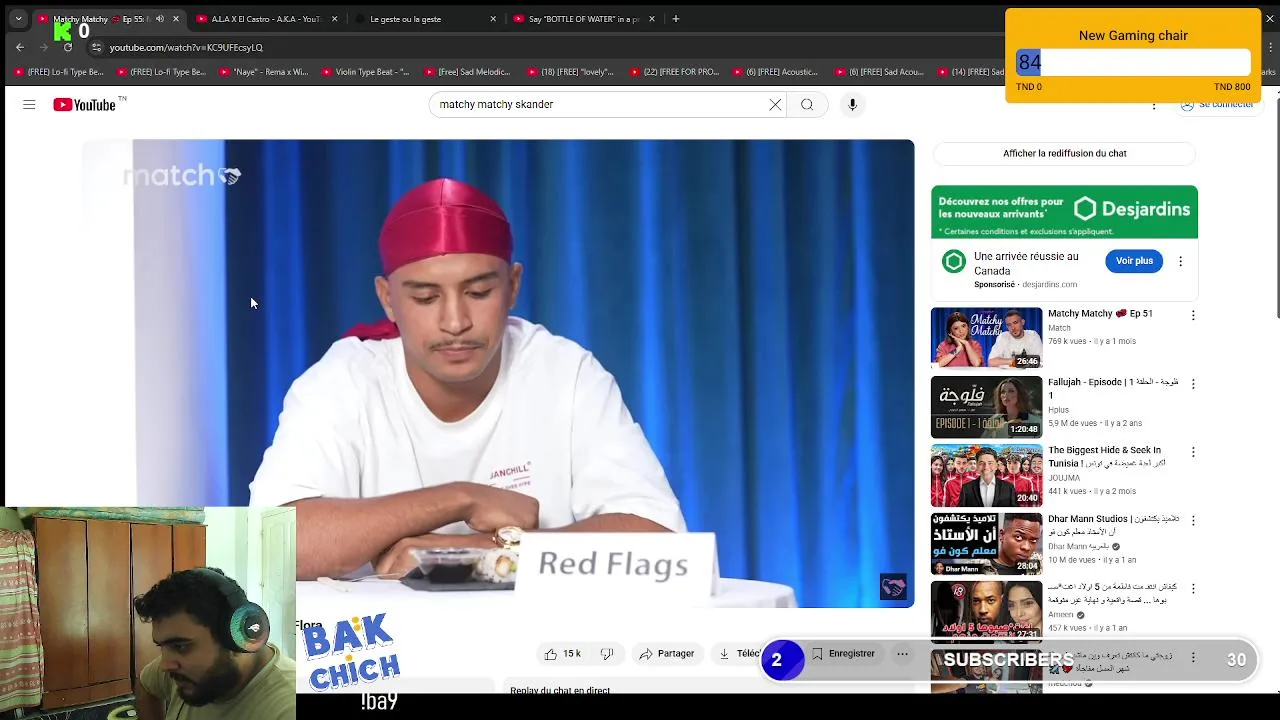Open Matchy Matchy Ep 51 thumbnail
Screen dimensions: 1280x720
pos(986,338)
